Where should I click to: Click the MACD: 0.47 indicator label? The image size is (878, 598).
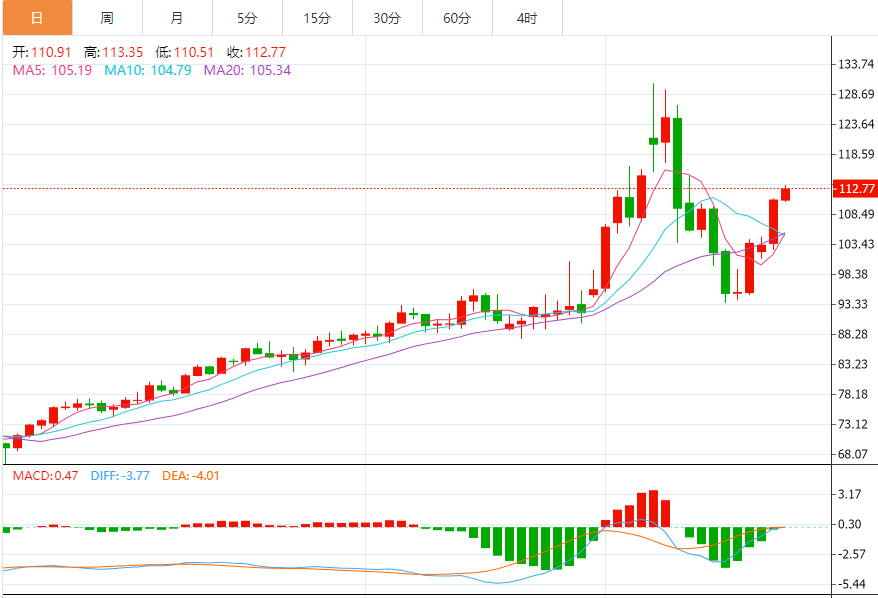[x=45, y=475]
